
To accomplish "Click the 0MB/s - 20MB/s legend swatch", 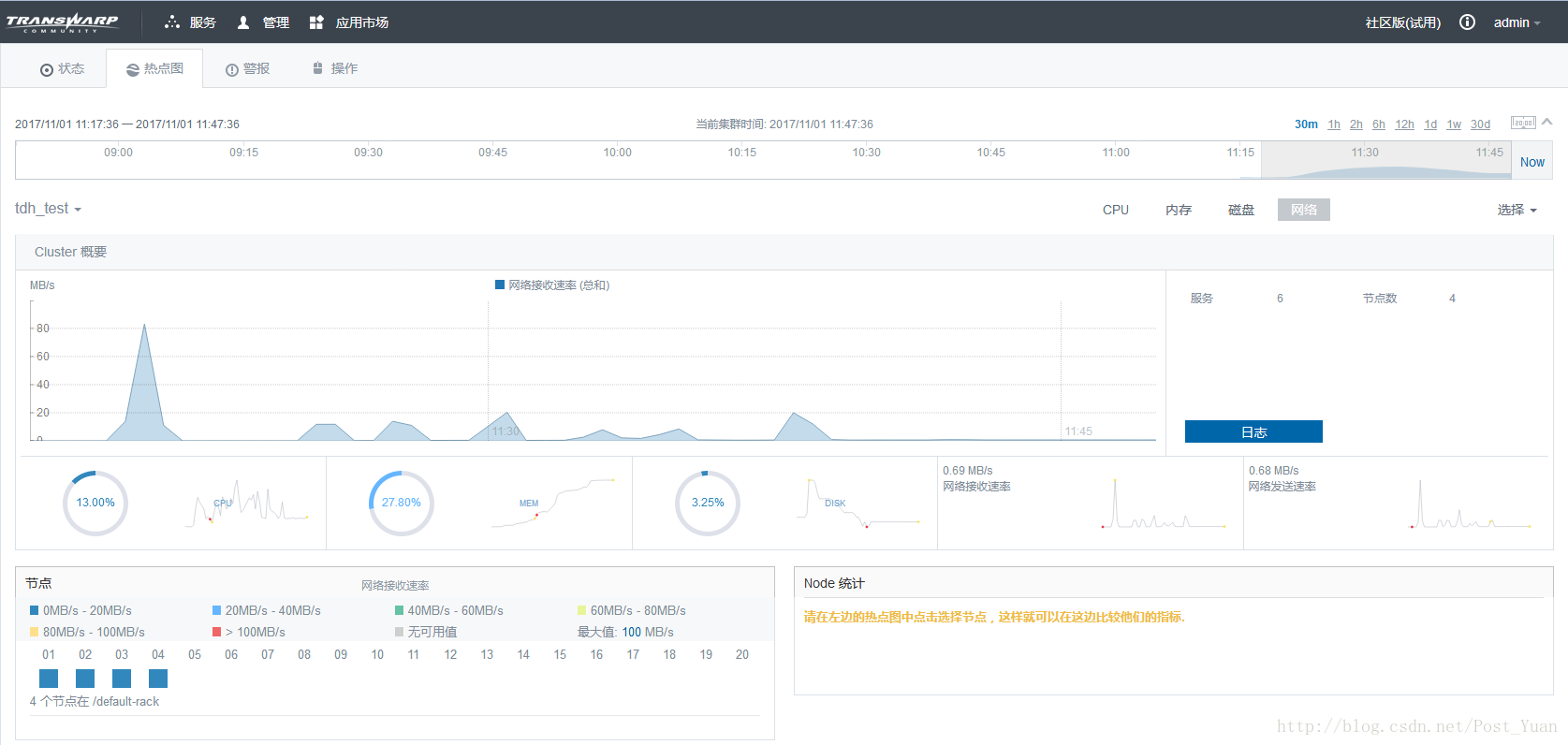I will [x=35, y=610].
